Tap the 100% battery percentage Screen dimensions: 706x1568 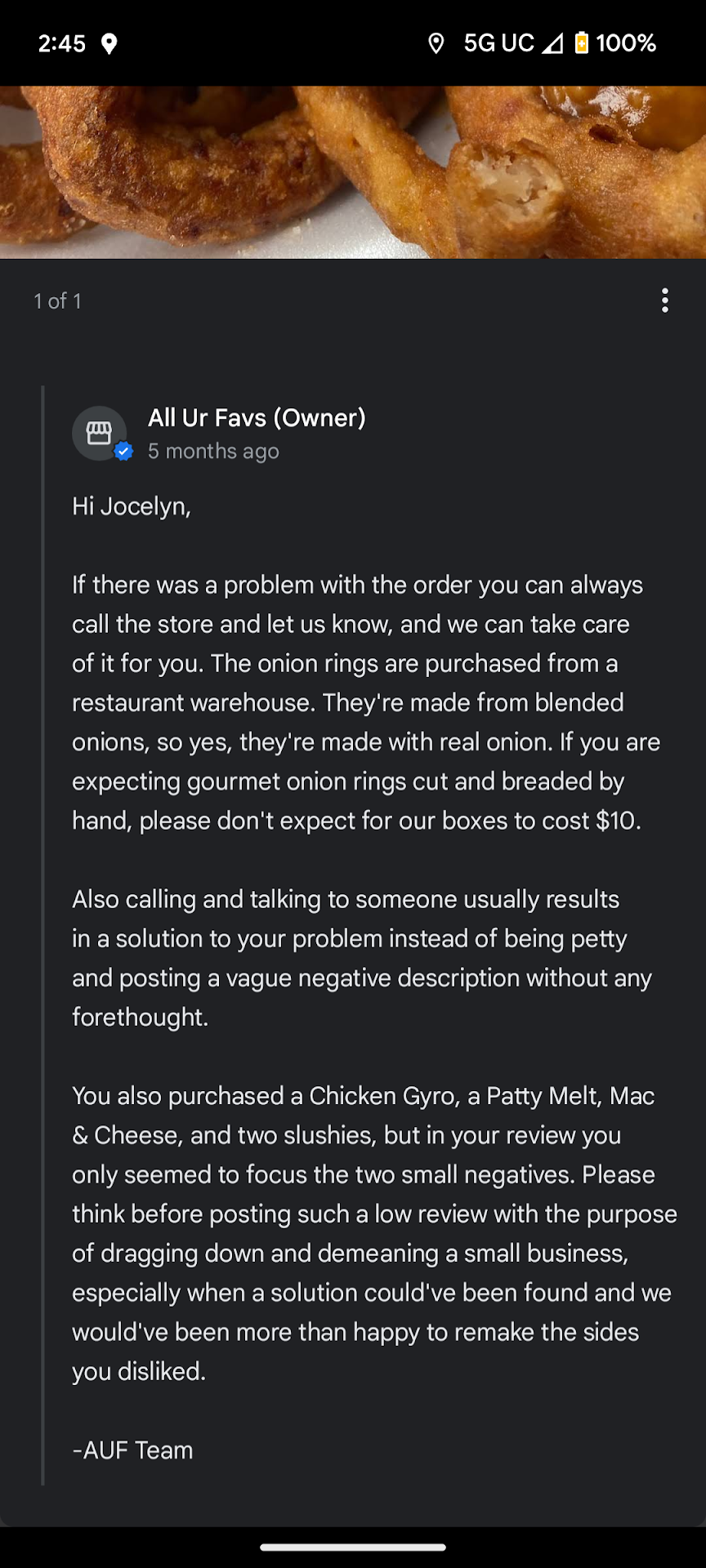tap(626, 43)
